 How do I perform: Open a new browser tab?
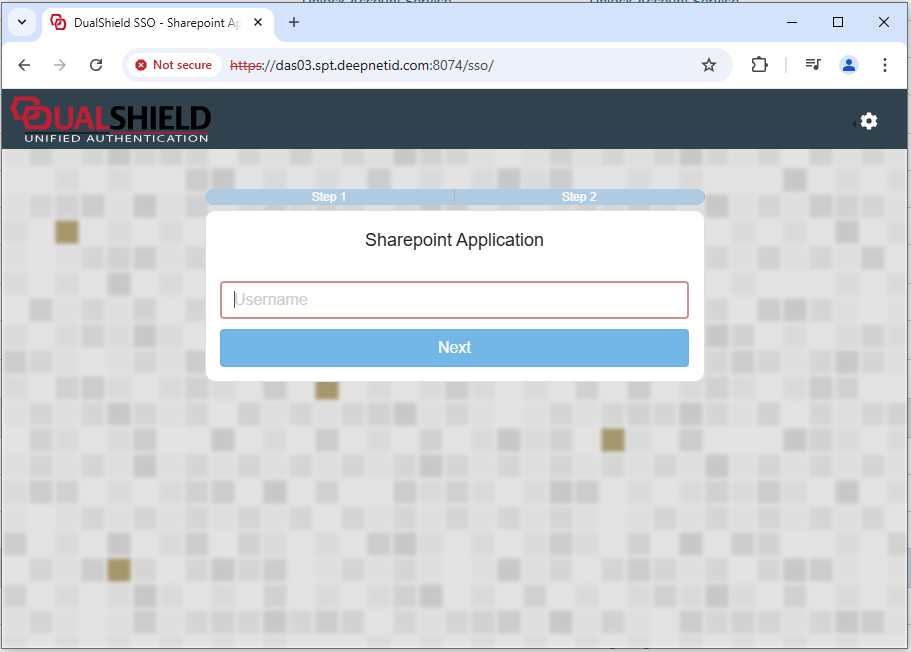[294, 22]
